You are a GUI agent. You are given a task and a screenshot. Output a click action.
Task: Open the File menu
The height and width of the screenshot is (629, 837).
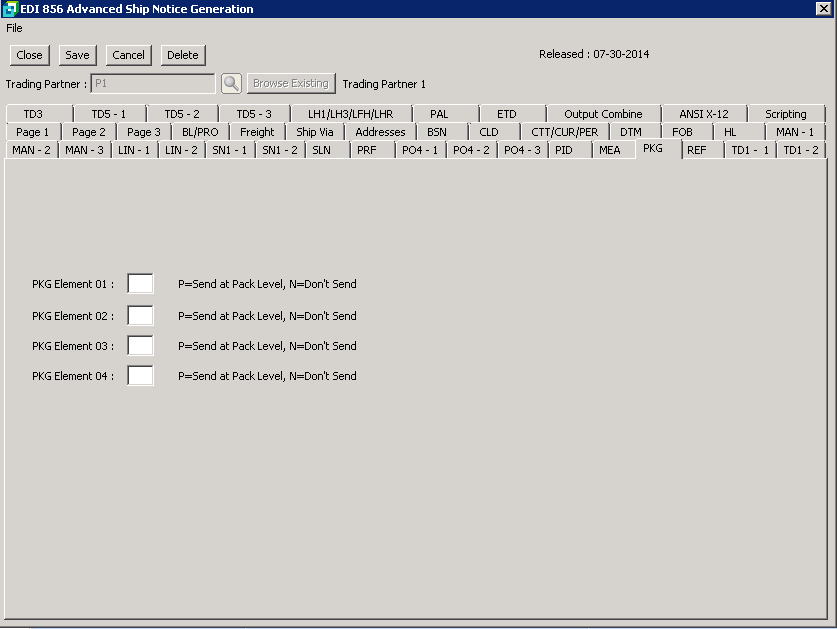click(x=14, y=28)
